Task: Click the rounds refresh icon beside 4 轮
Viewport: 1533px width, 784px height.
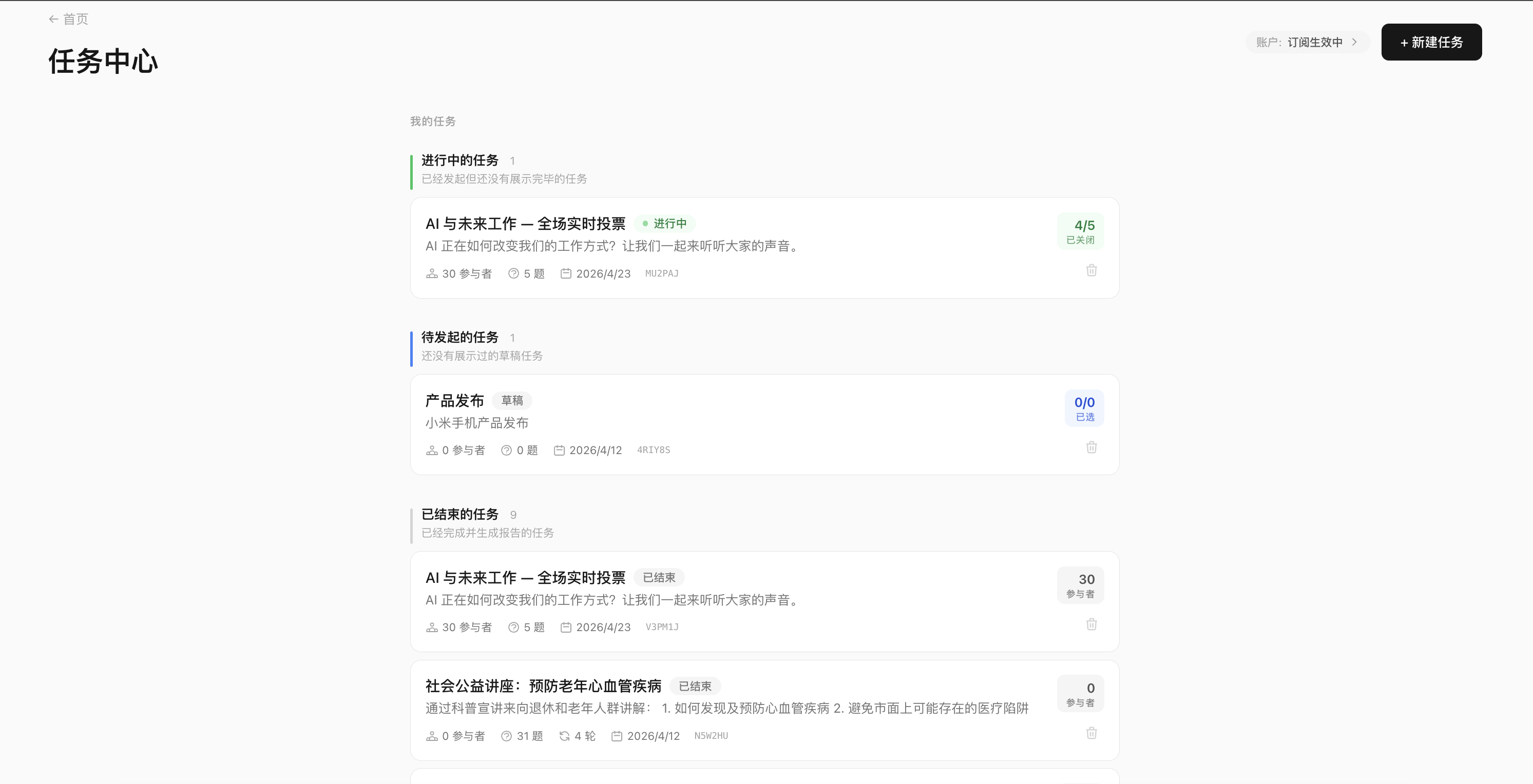Action: (x=565, y=736)
